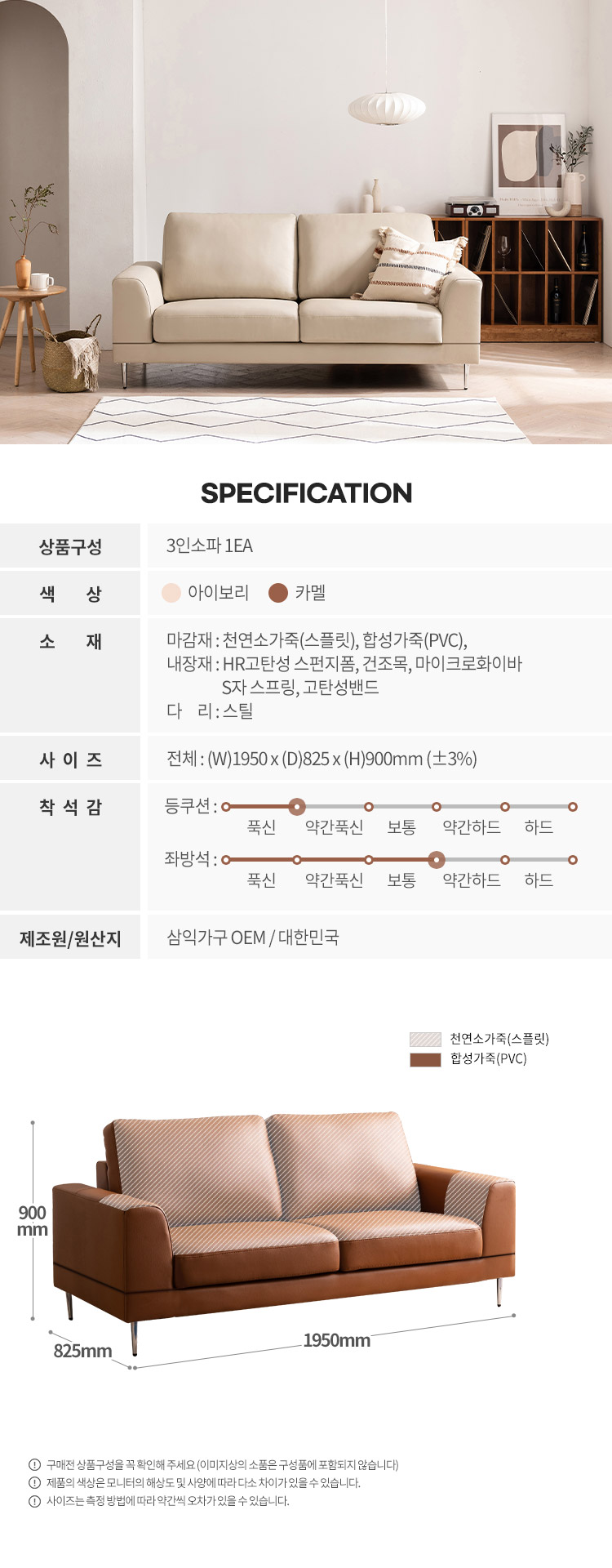
Task: Click the third notice exclamation icon
Action: 34,1501
